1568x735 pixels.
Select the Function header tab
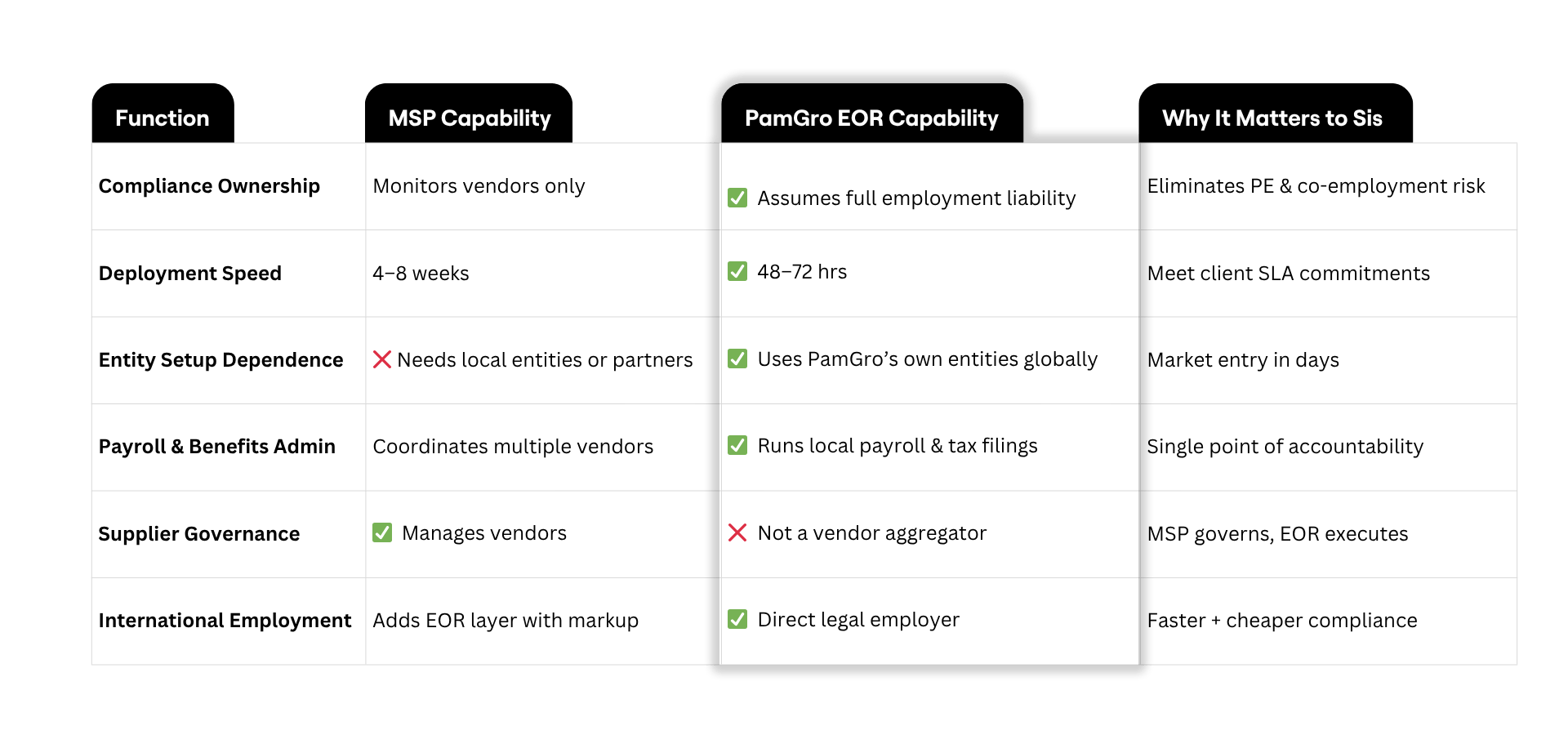click(163, 118)
